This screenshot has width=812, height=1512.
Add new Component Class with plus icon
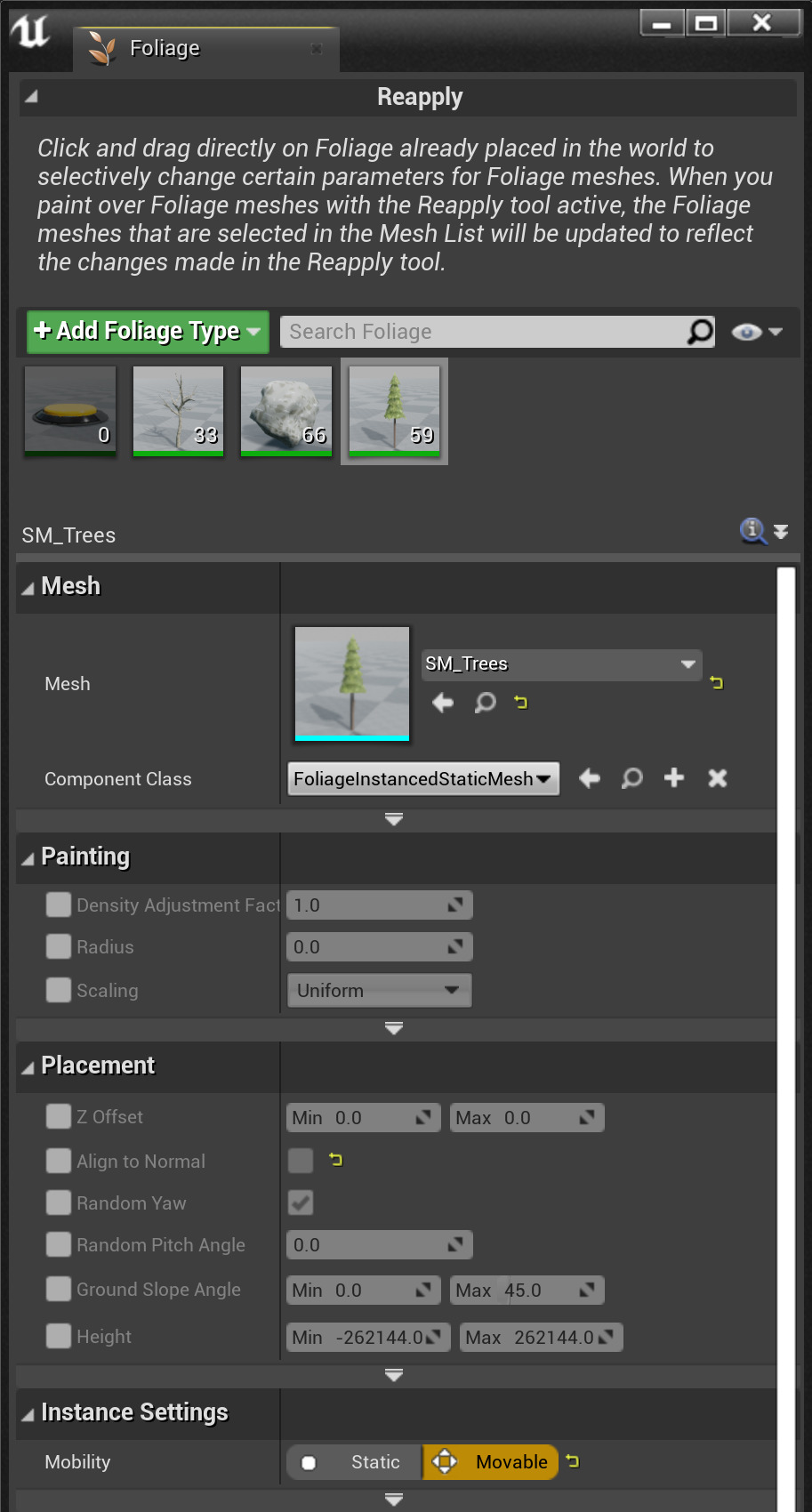click(x=674, y=778)
